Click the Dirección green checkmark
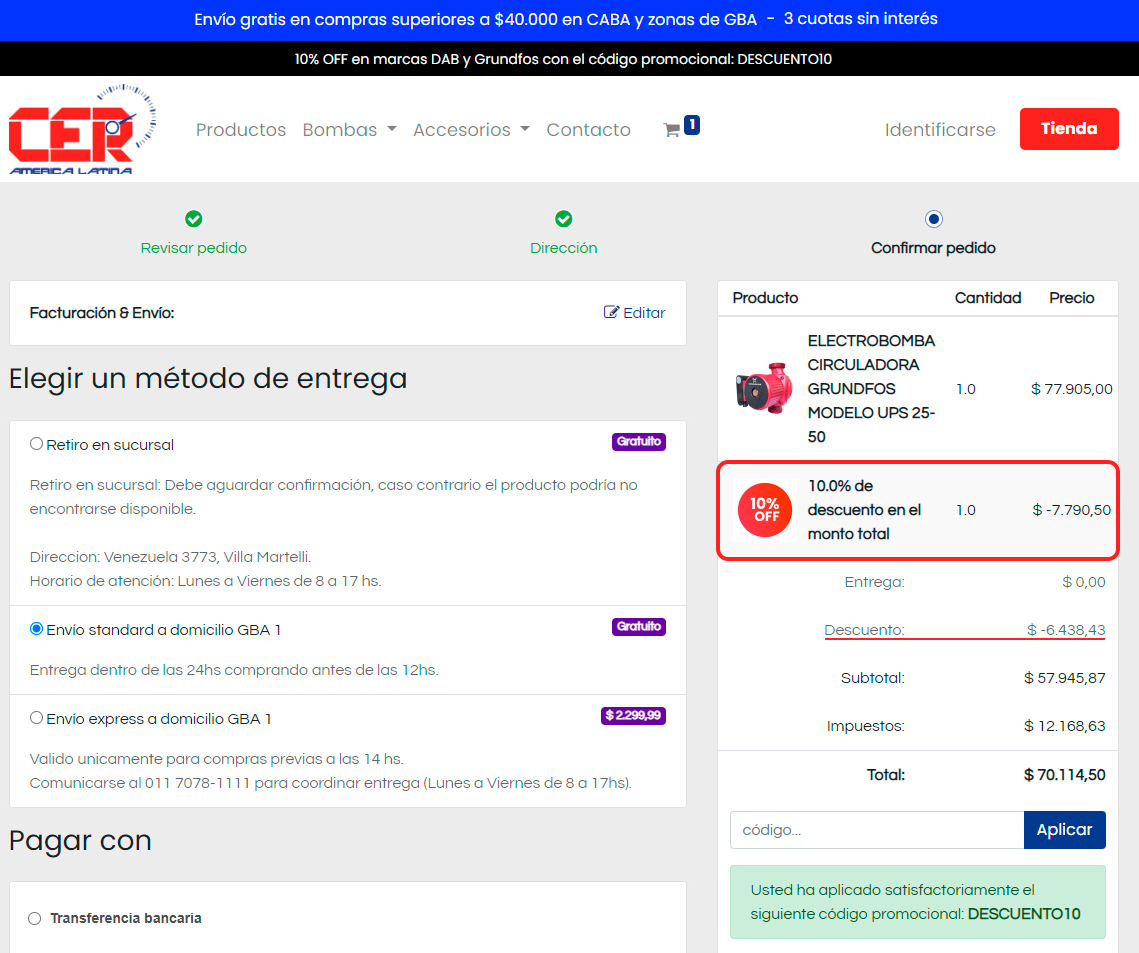Viewport: 1139px width, 953px height. tap(564, 219)
